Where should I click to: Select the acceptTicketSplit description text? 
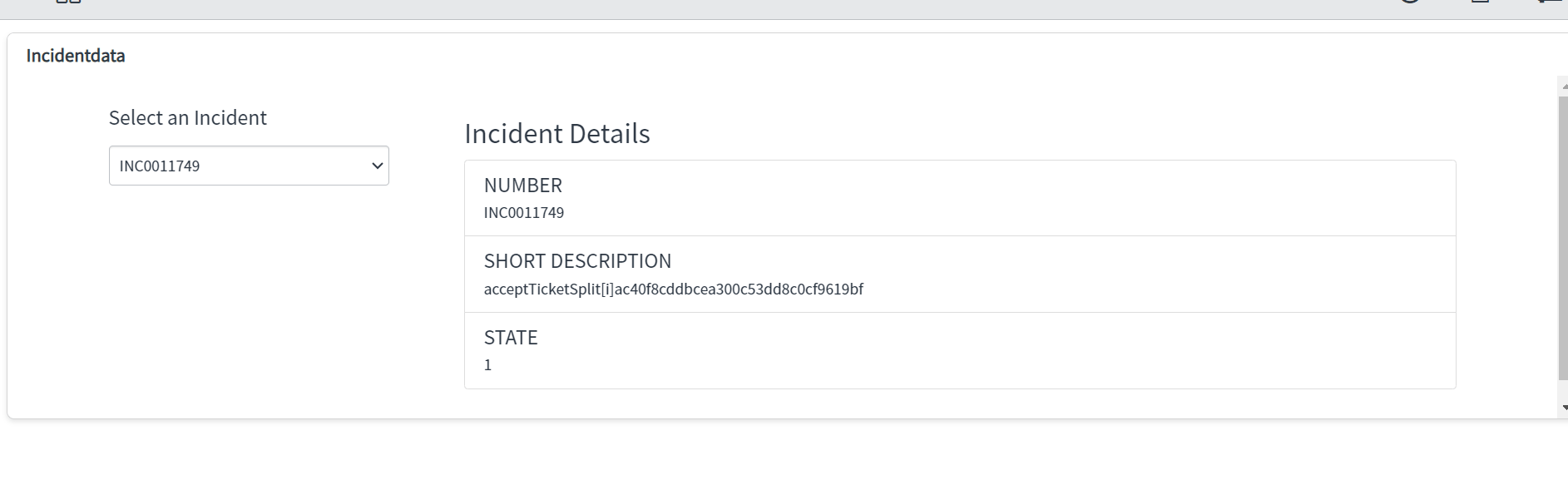pos(674,289)
